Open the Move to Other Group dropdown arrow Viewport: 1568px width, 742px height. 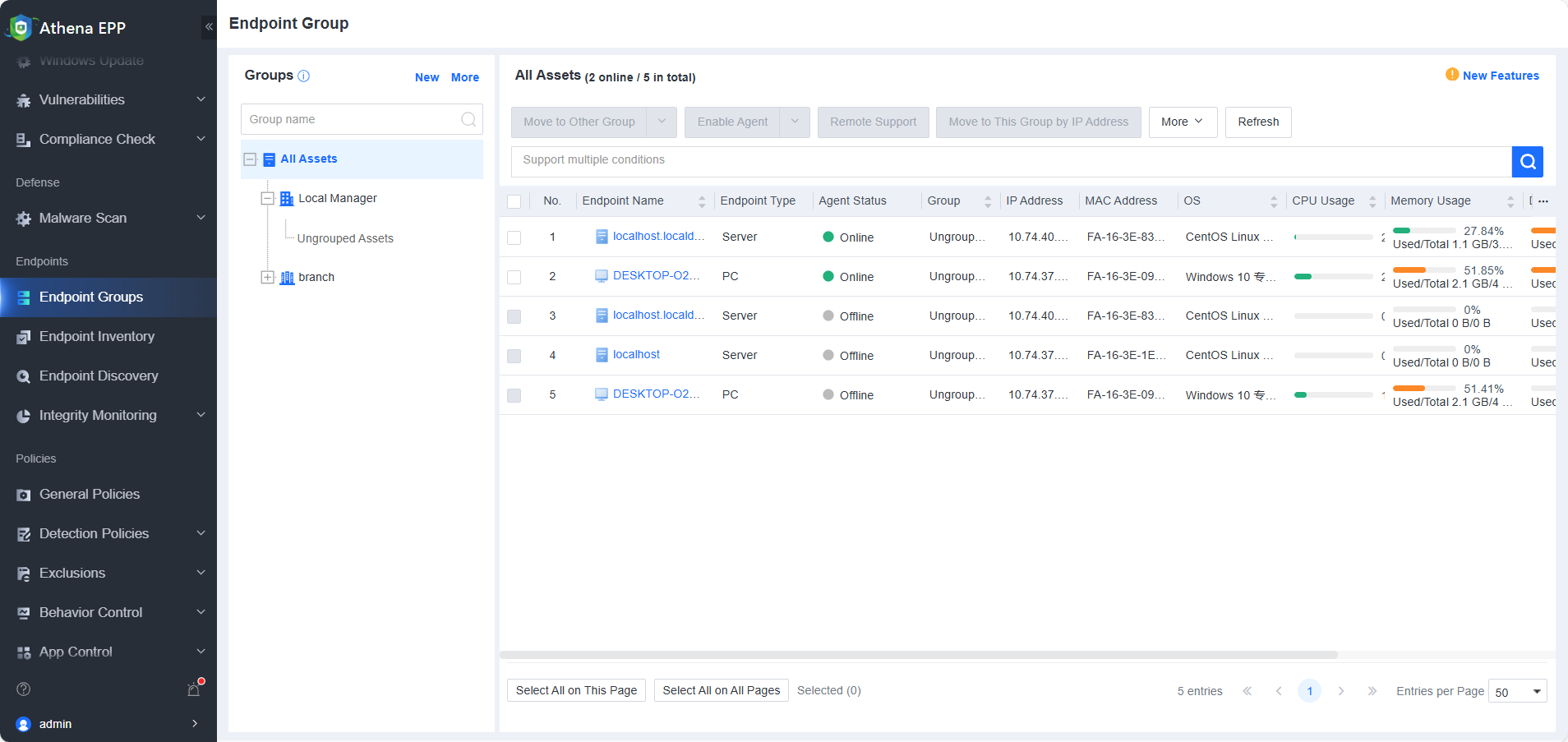click(662, 122)
